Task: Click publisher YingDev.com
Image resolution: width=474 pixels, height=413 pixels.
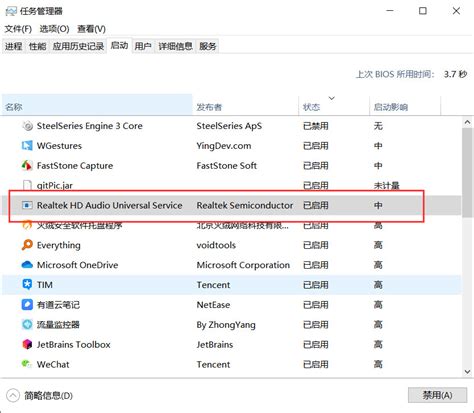Action: click(224, 146)
